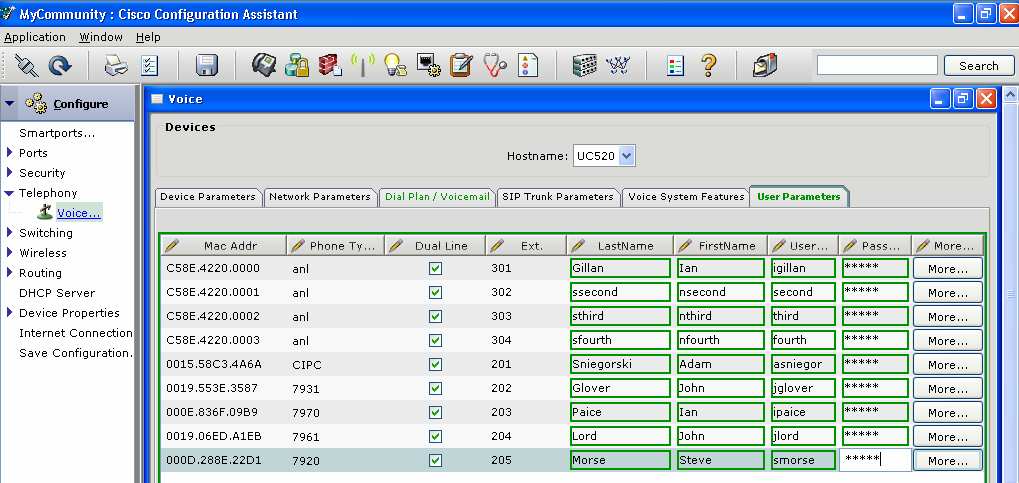Click the Voice item icon under Telephony
1019x483 pixels.
(x=45, y=211)
